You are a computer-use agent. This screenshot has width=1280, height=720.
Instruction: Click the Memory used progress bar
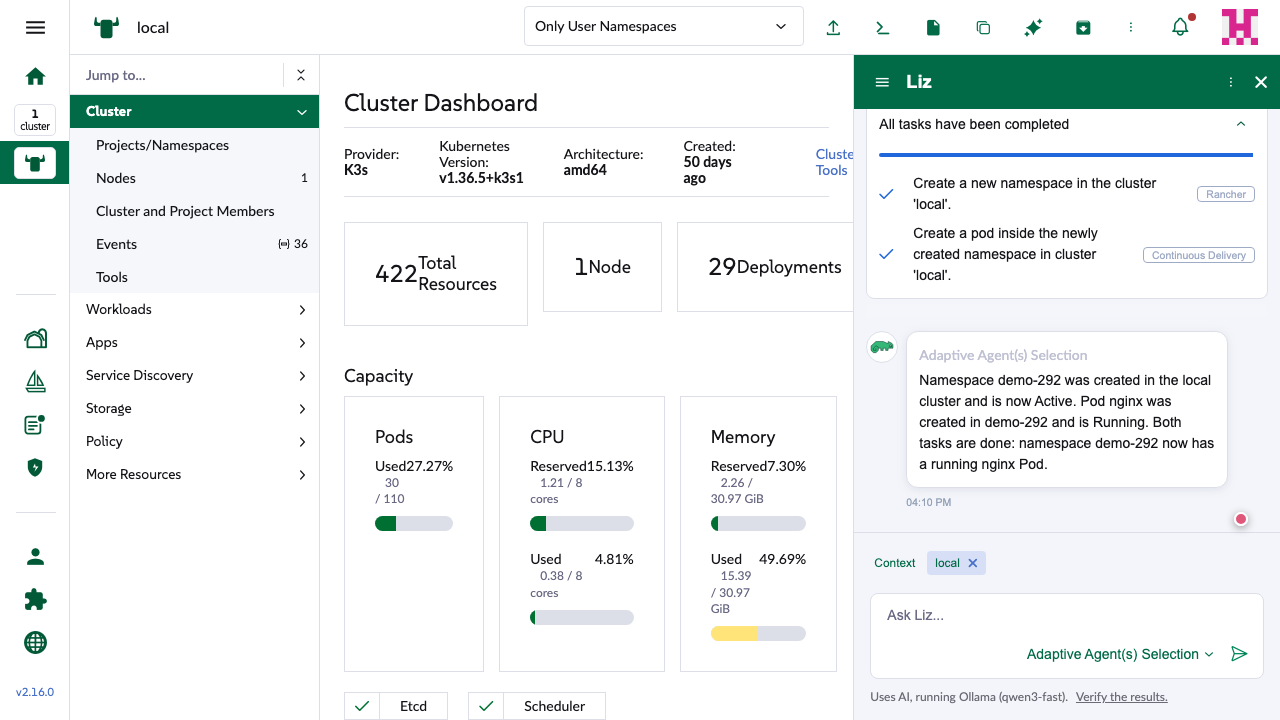click(758, 633)
